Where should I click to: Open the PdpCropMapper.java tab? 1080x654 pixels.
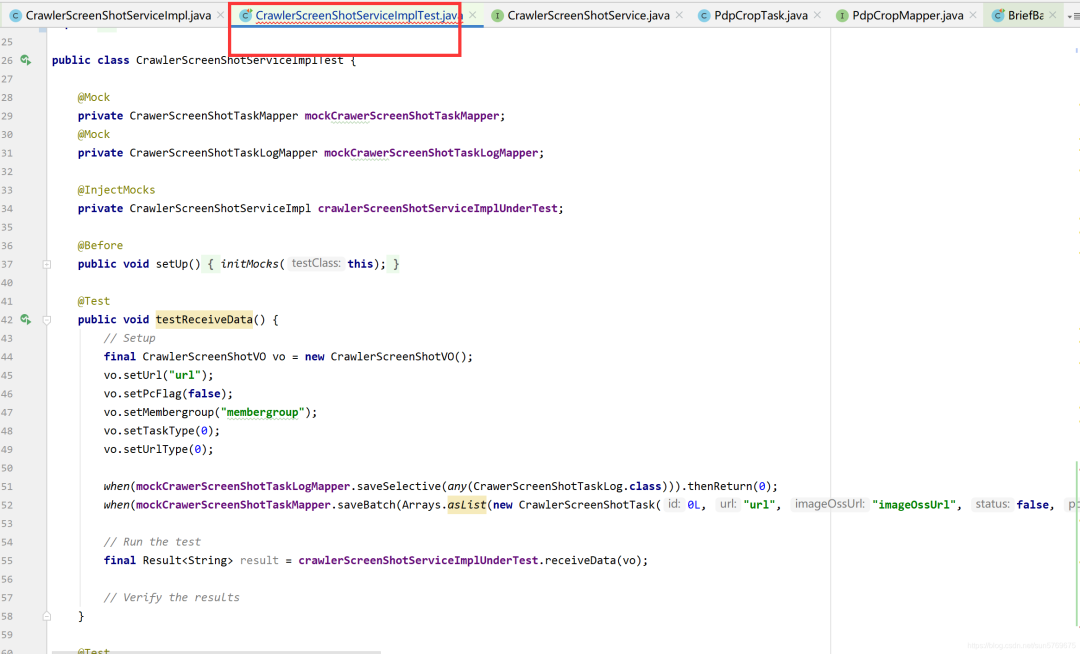pyautogui.click(x=907, y=15)
